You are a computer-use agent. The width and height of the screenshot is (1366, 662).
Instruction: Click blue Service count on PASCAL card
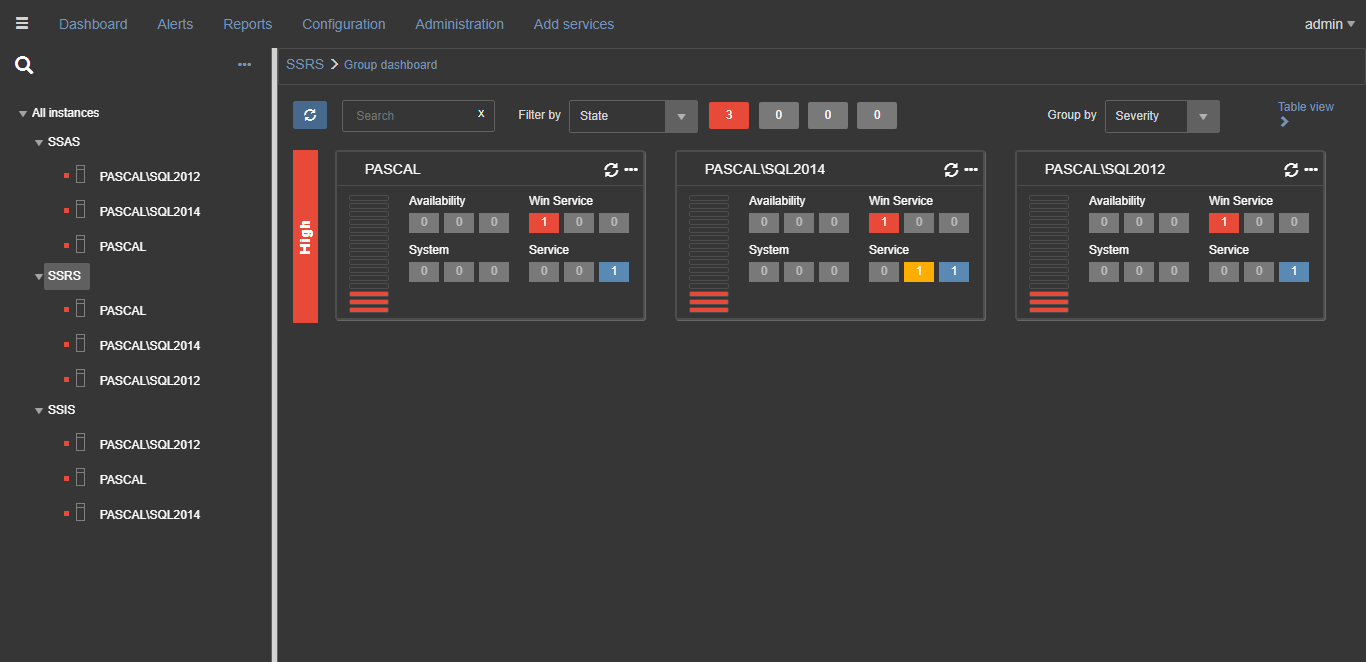(x=614, y=272)
